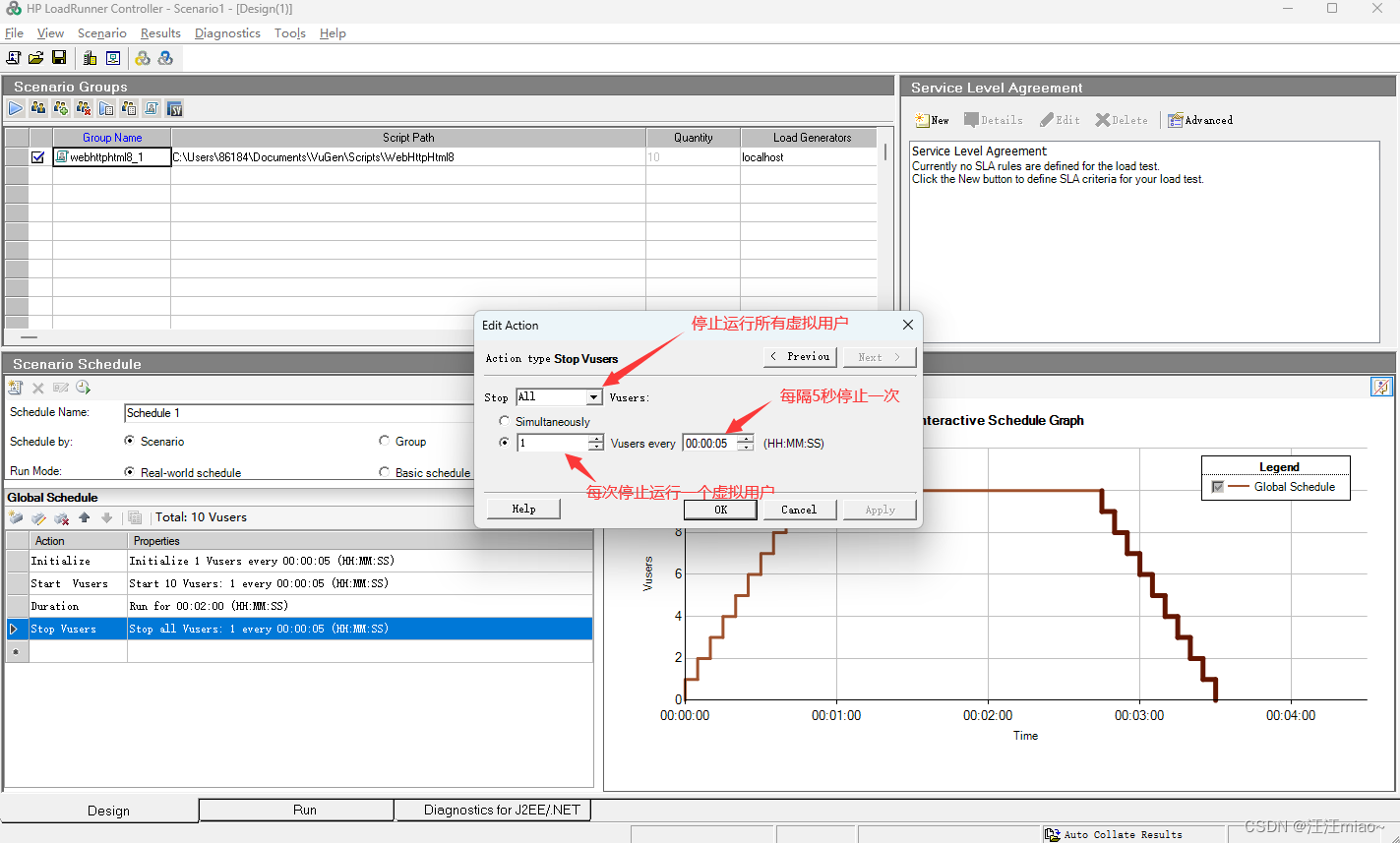Open the Diagnostics menu
Viewport: 1400px width, 843px height.
pyautogui.click(x=227, y=32)
